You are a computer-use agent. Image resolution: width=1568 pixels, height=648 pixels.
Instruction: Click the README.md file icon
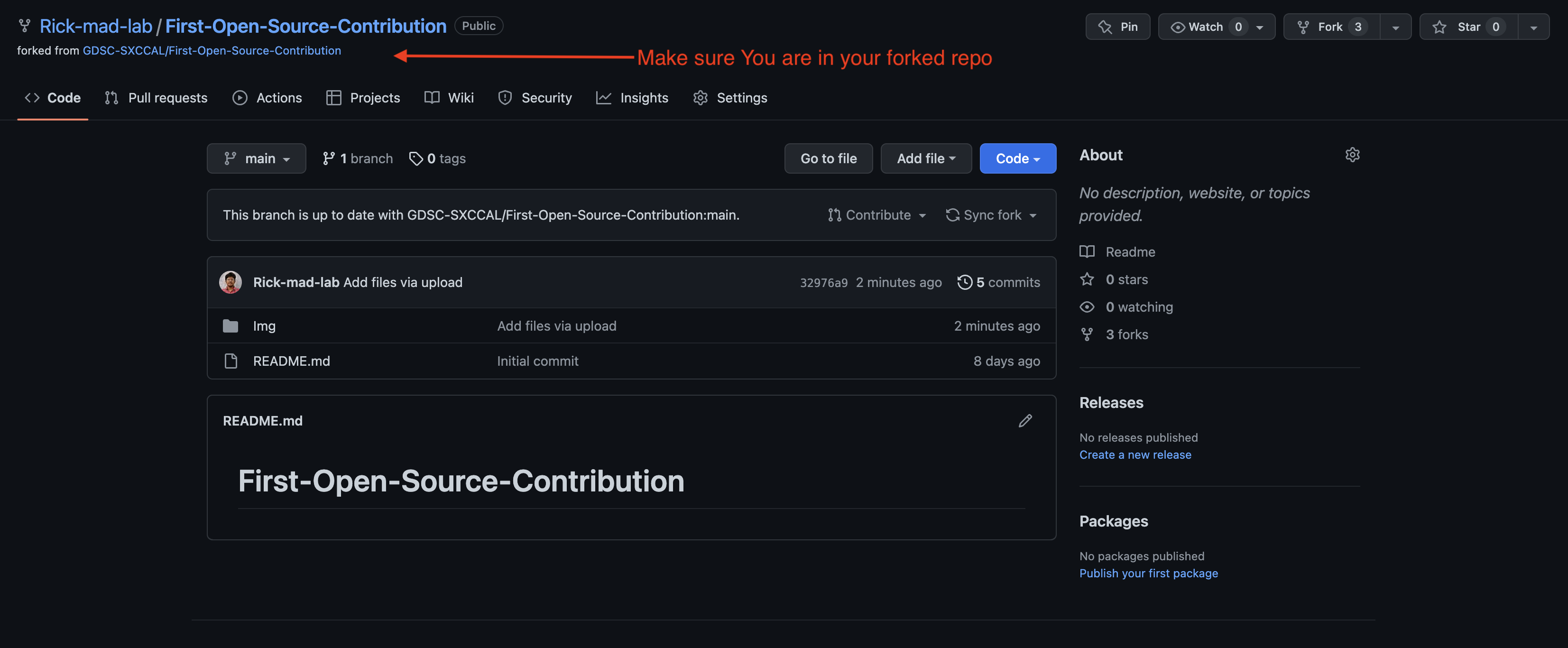coord(230,361)
